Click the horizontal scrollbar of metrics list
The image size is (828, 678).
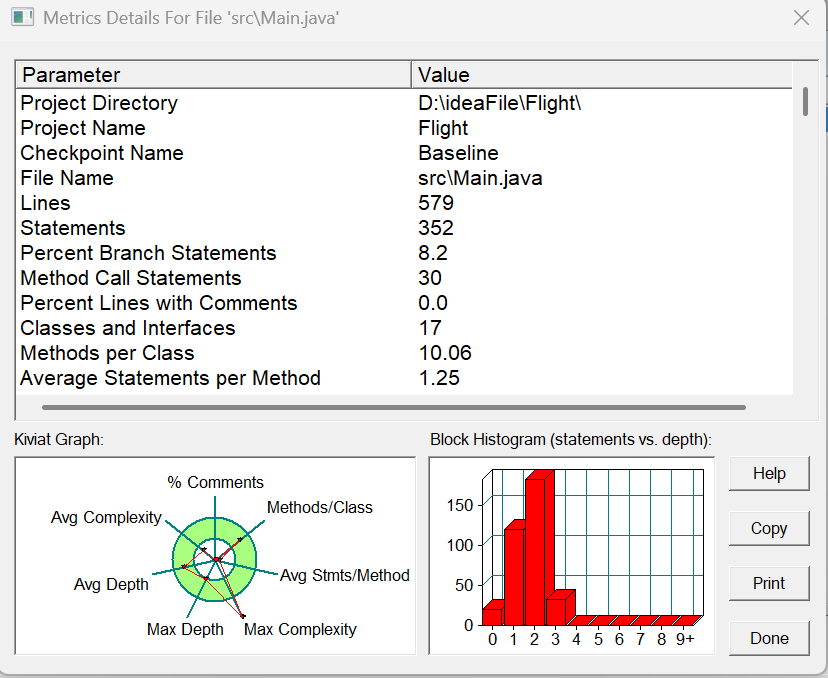[394, 408]
